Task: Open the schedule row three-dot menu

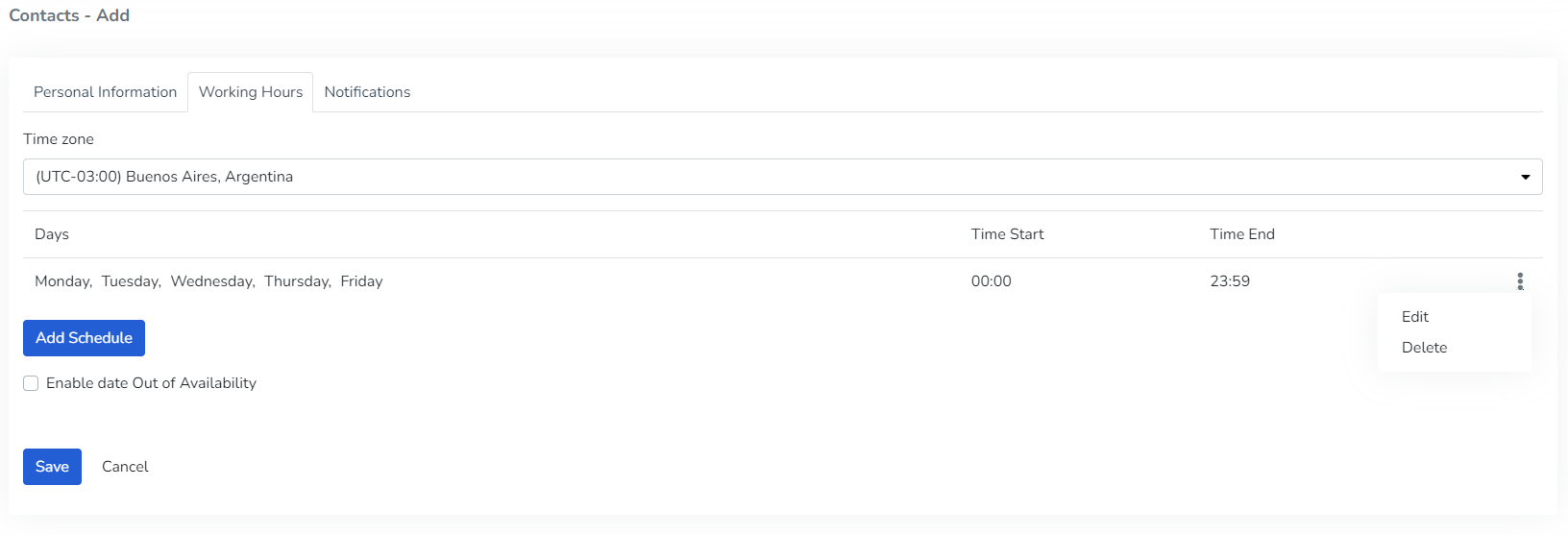Action: tap(1520, 280)
